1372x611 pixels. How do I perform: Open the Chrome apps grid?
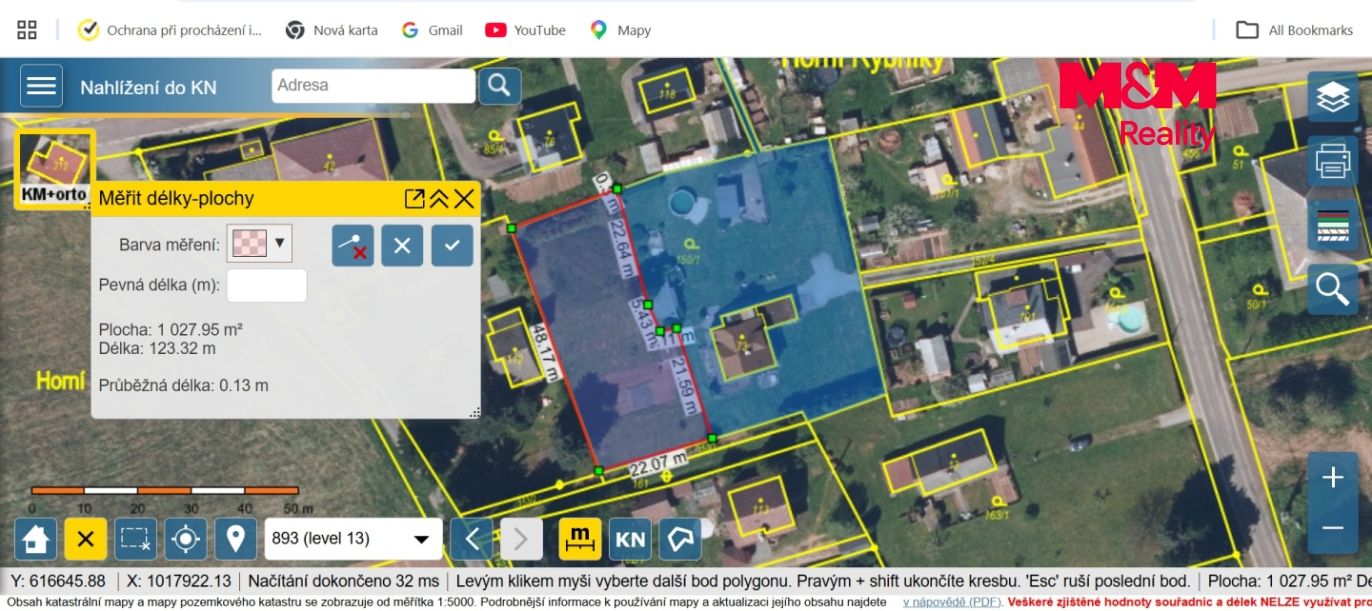click(x=27, y=30)
